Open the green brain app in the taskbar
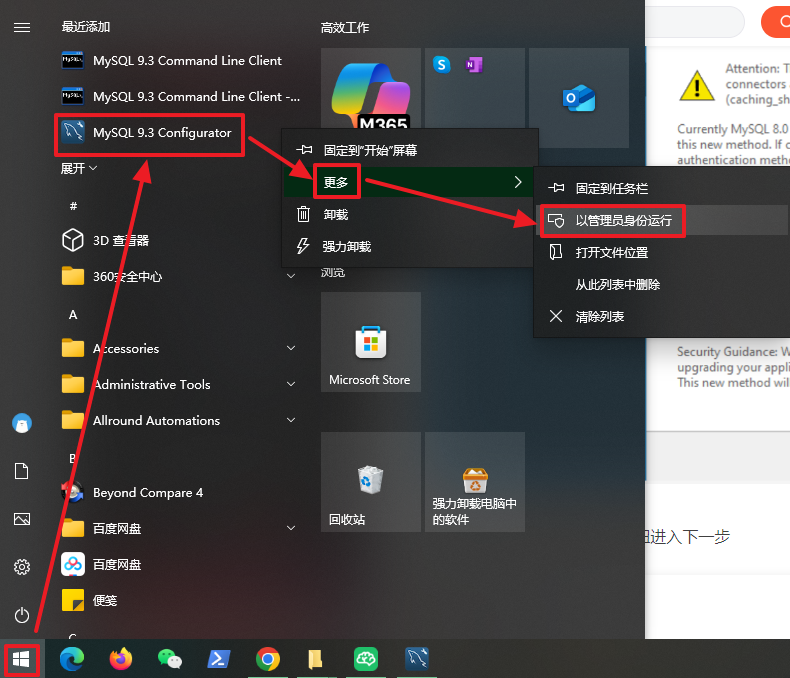Screen dimensions: 790x678 (x=366, y=659)
